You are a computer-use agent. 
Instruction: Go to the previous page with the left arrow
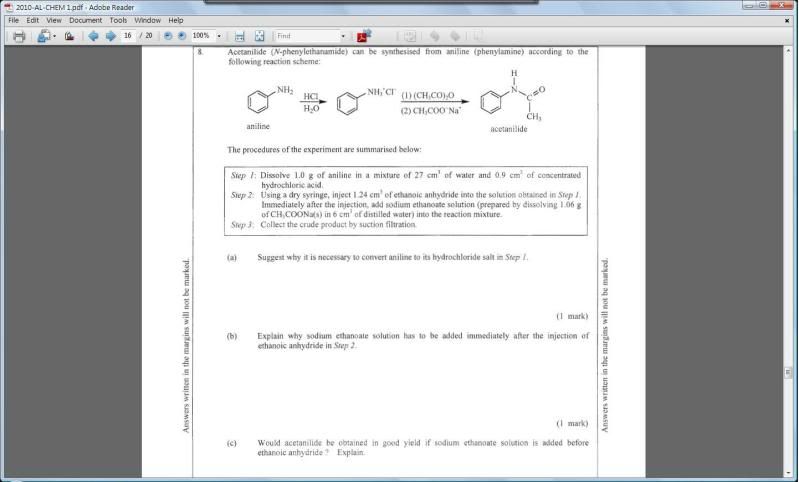(x=93, y=36)
